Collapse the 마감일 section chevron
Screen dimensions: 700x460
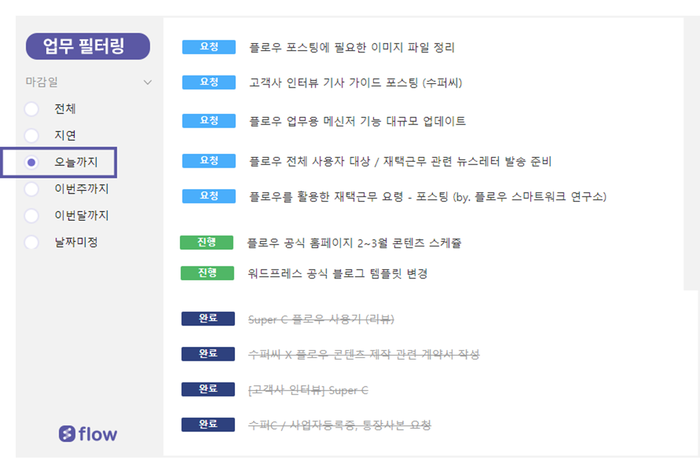coord(148,82)
